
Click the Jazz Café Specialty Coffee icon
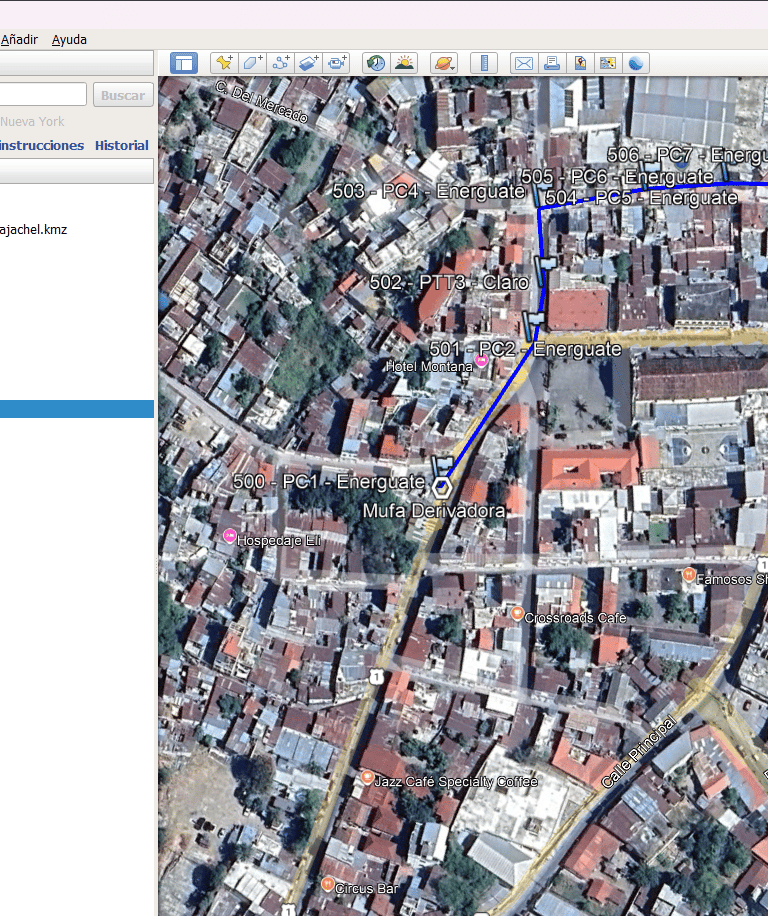point(367,777)
